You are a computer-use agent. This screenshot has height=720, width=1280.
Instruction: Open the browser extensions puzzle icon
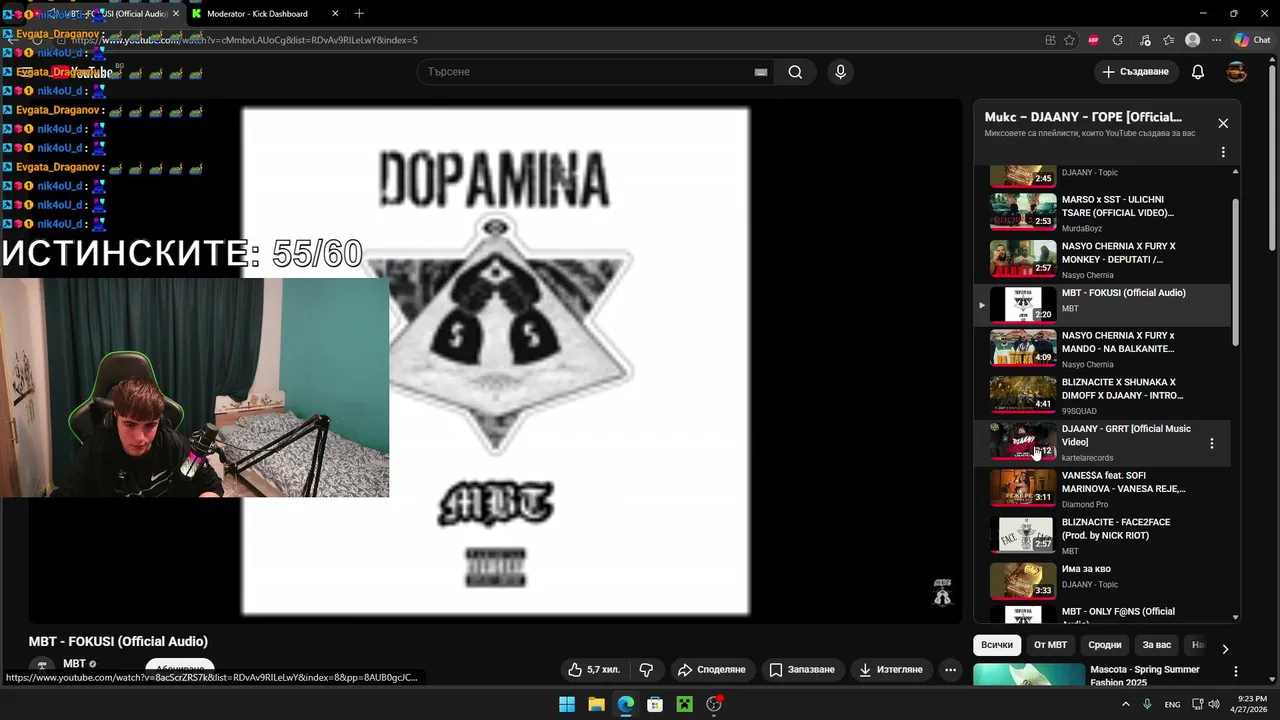1118,40
